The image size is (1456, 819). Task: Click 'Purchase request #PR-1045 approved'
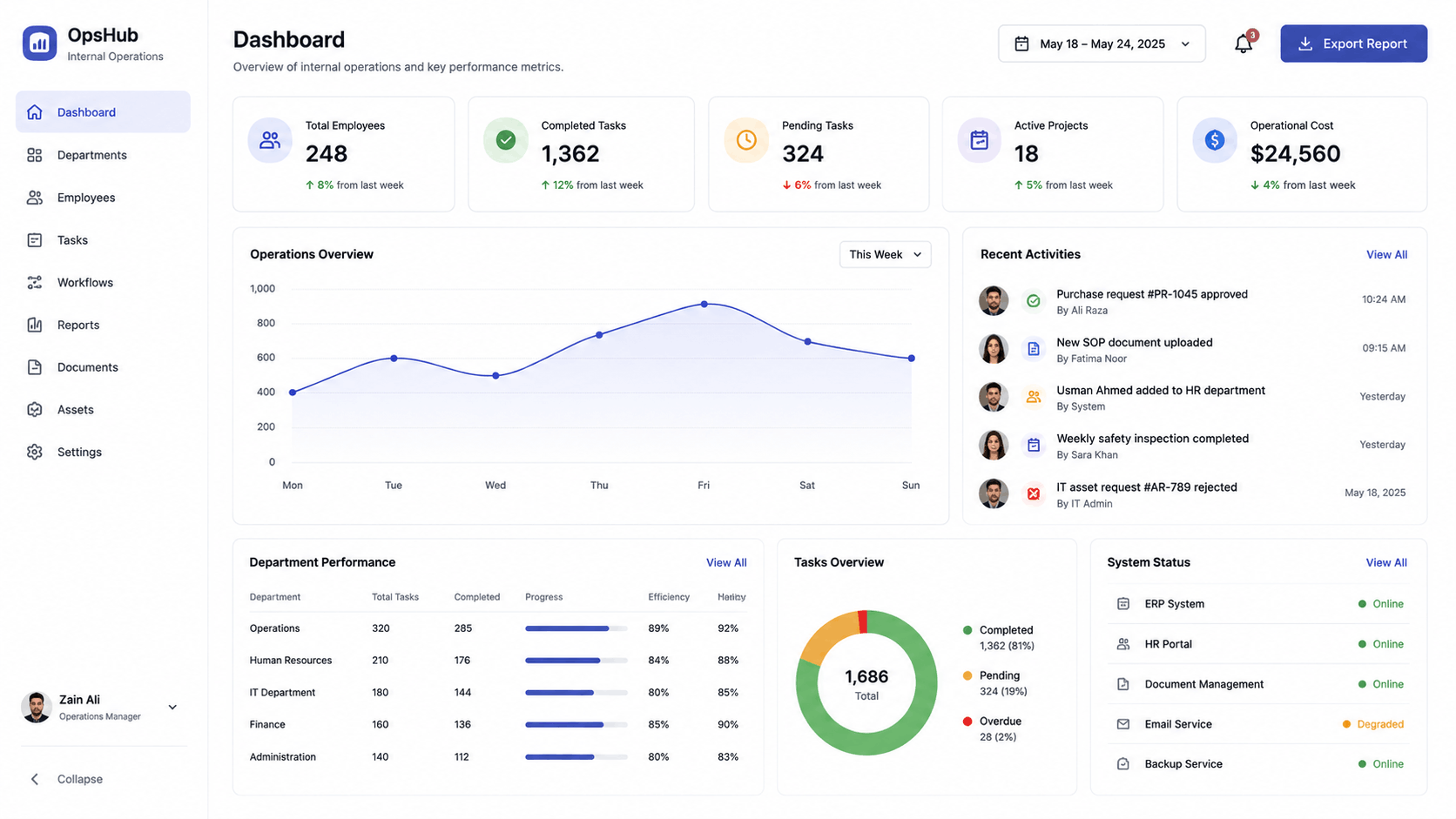pos(1151,294)
